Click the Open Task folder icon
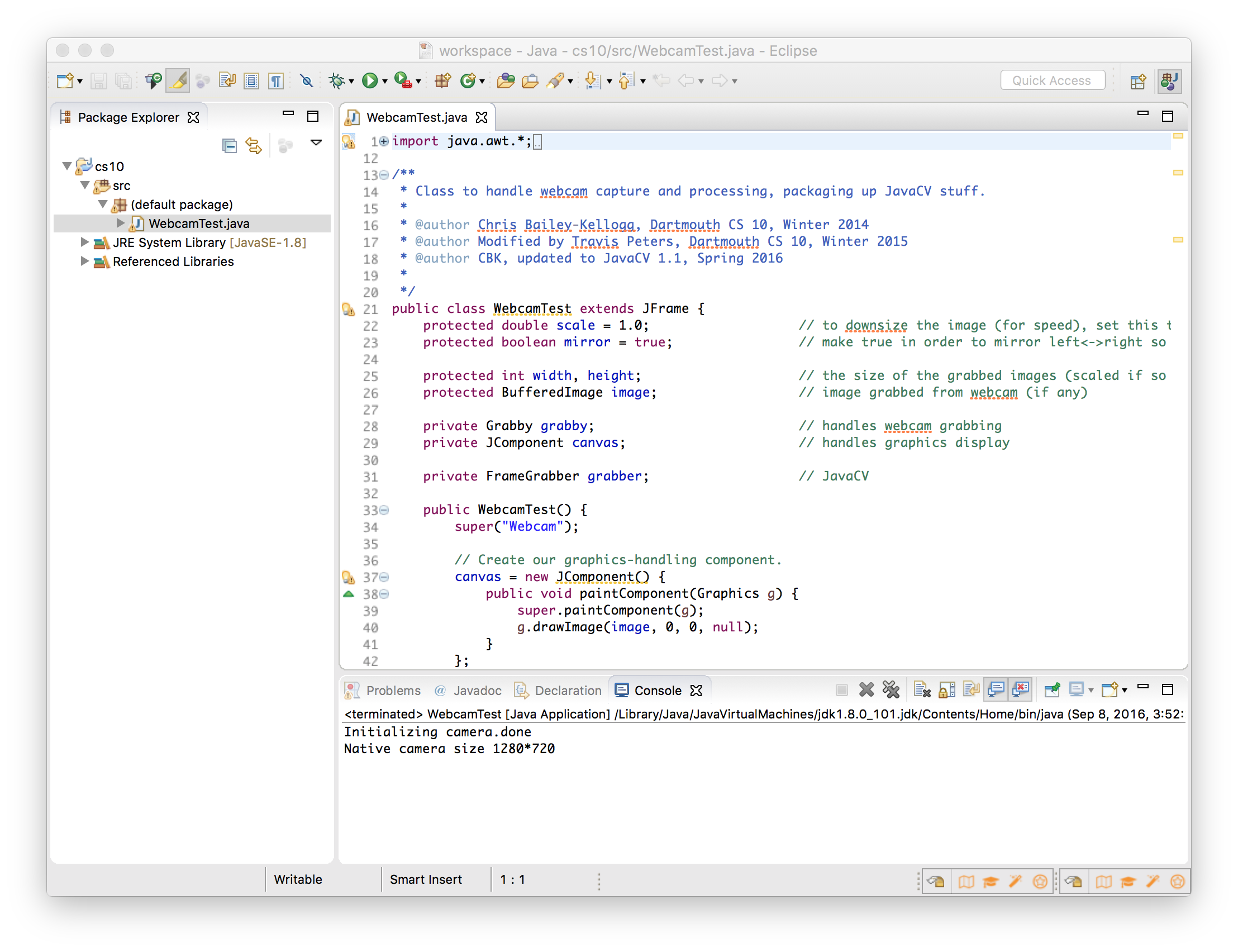The width and height of the screenshot is (1238, 952). coord(530,81)
